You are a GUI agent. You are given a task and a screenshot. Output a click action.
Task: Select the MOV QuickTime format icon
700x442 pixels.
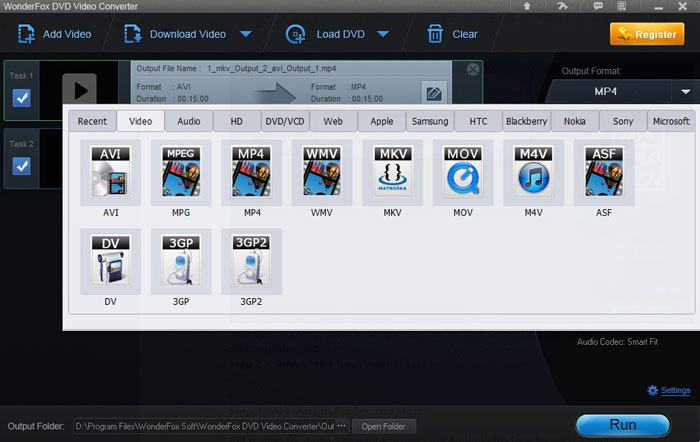click(463, 172)
